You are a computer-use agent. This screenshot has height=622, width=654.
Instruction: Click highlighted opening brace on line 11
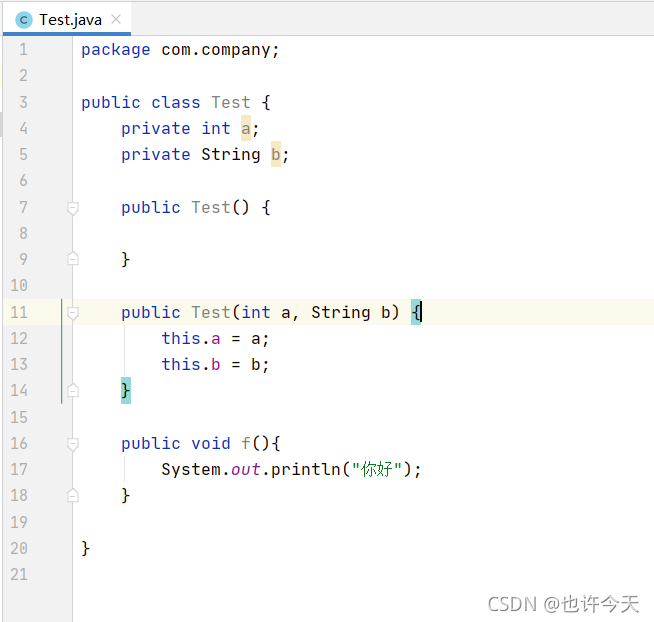(x=416, y=312)
